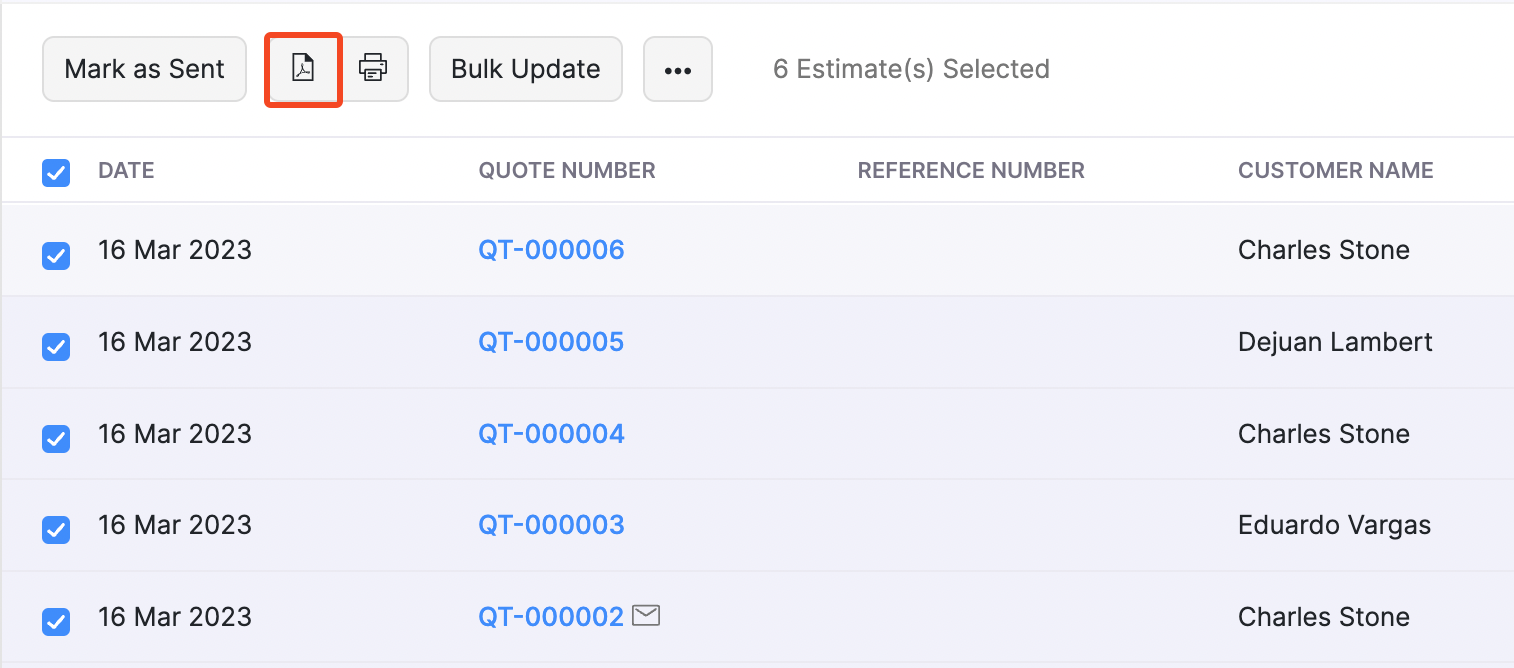Open quote QT-000006 link

coord(551,250)
